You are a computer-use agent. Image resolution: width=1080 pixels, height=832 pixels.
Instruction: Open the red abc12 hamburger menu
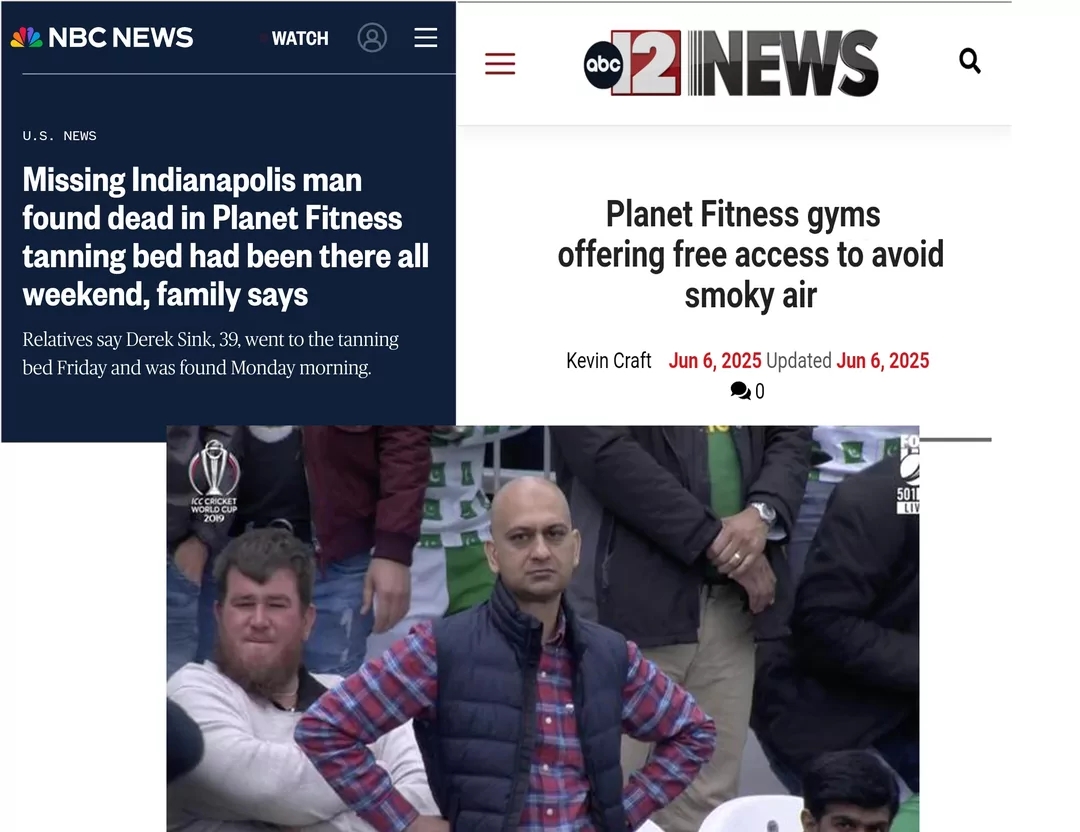(500, 63)
